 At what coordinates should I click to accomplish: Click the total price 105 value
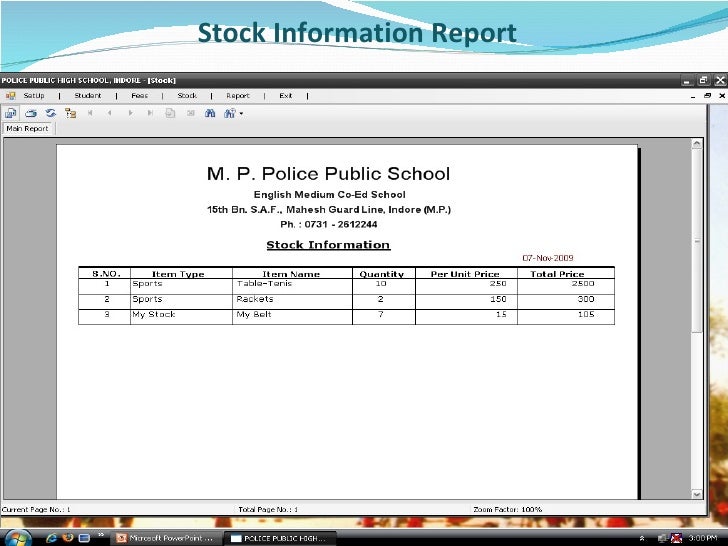pos(586,314)
